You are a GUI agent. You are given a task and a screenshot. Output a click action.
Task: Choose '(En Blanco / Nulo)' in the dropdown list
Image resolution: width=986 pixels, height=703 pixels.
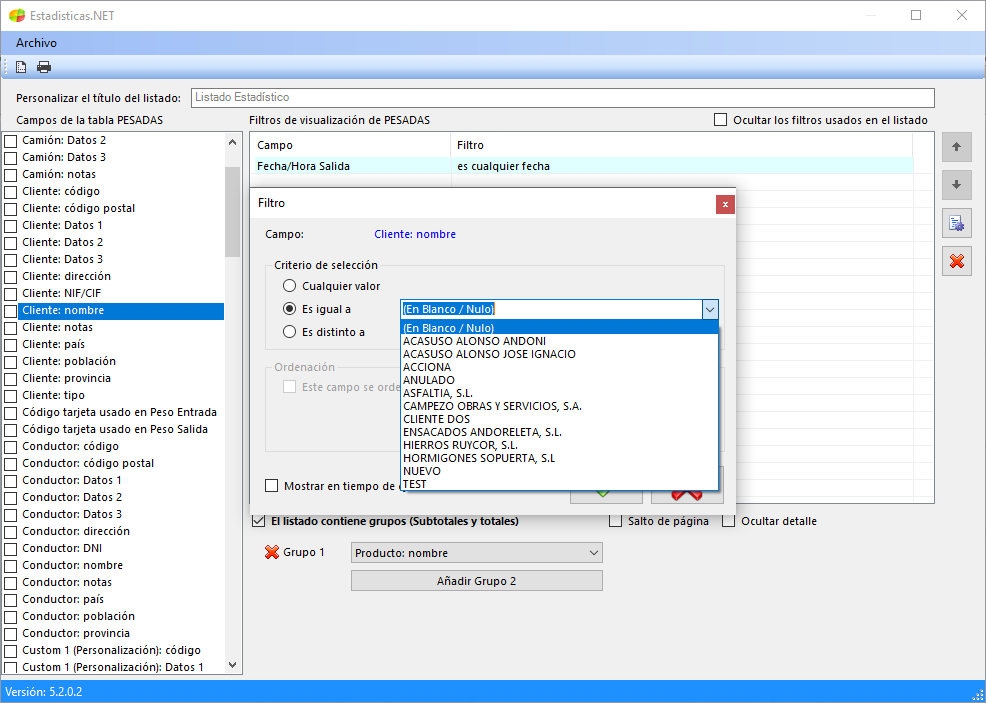560,328
